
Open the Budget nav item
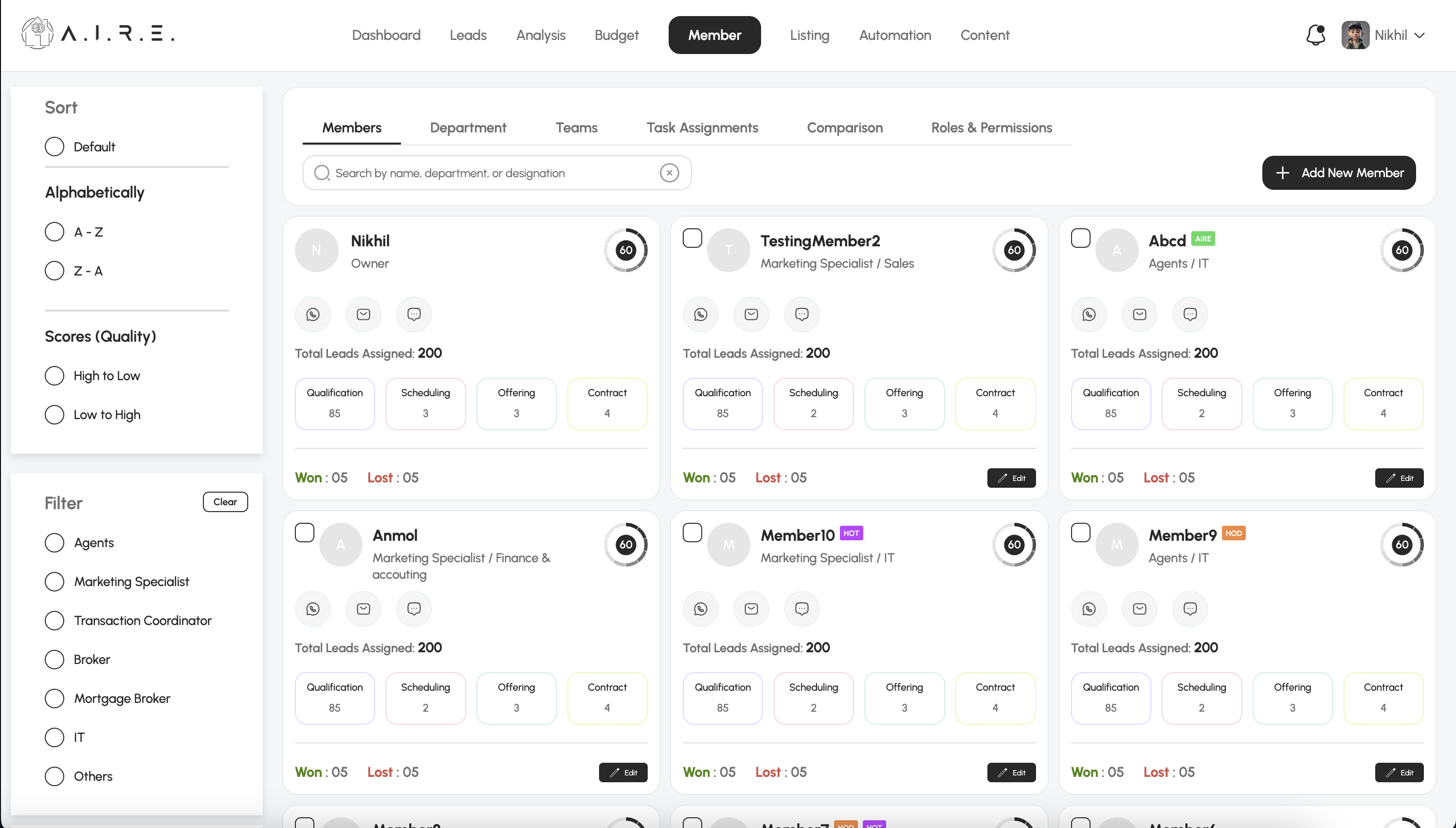click(x=616, y=35)
